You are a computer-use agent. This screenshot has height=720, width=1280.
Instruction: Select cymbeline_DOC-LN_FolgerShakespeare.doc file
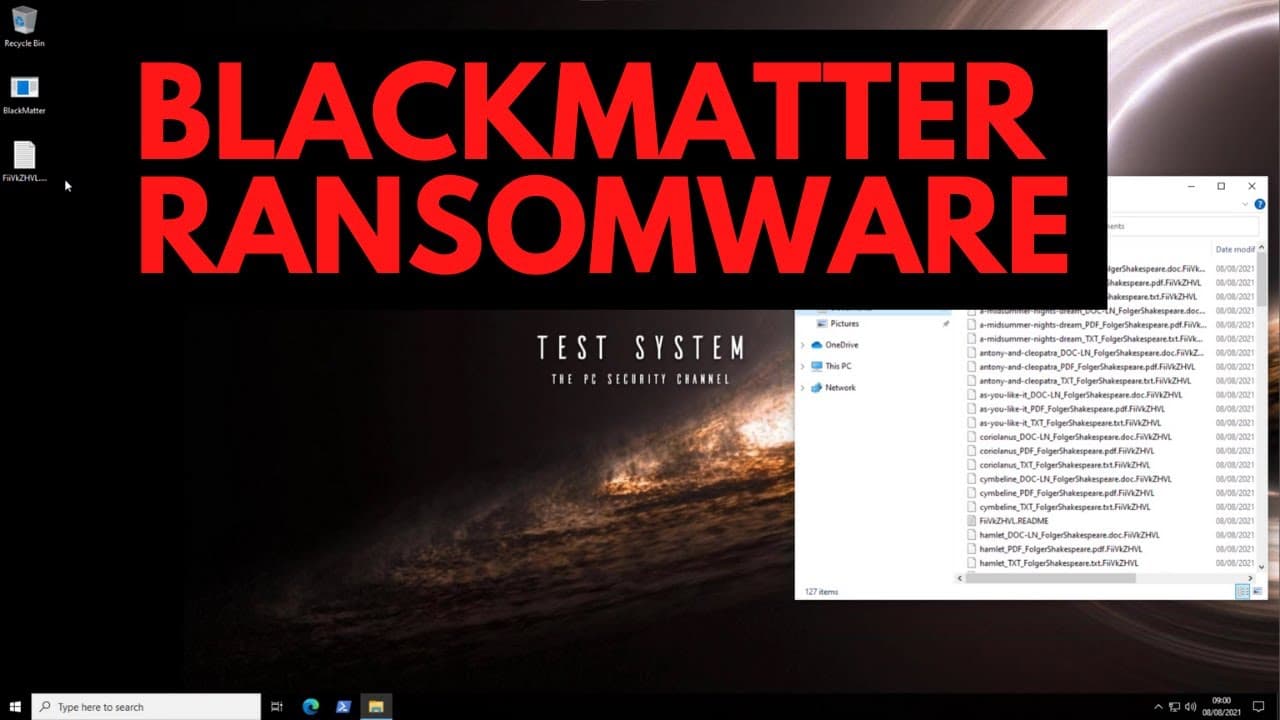[1070, 479]
